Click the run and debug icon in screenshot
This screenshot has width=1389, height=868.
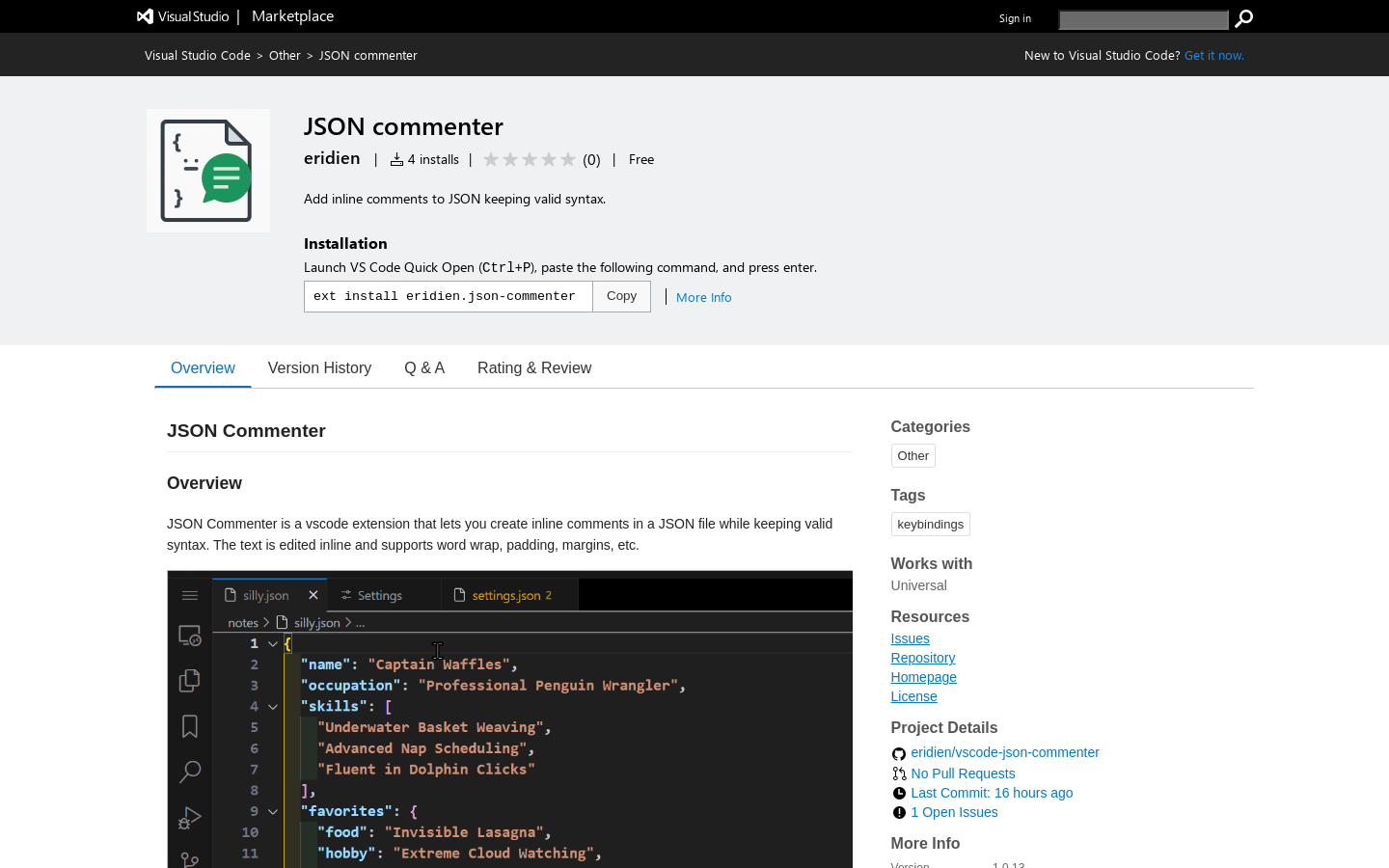pyautogui.click(x=190, y=818)
